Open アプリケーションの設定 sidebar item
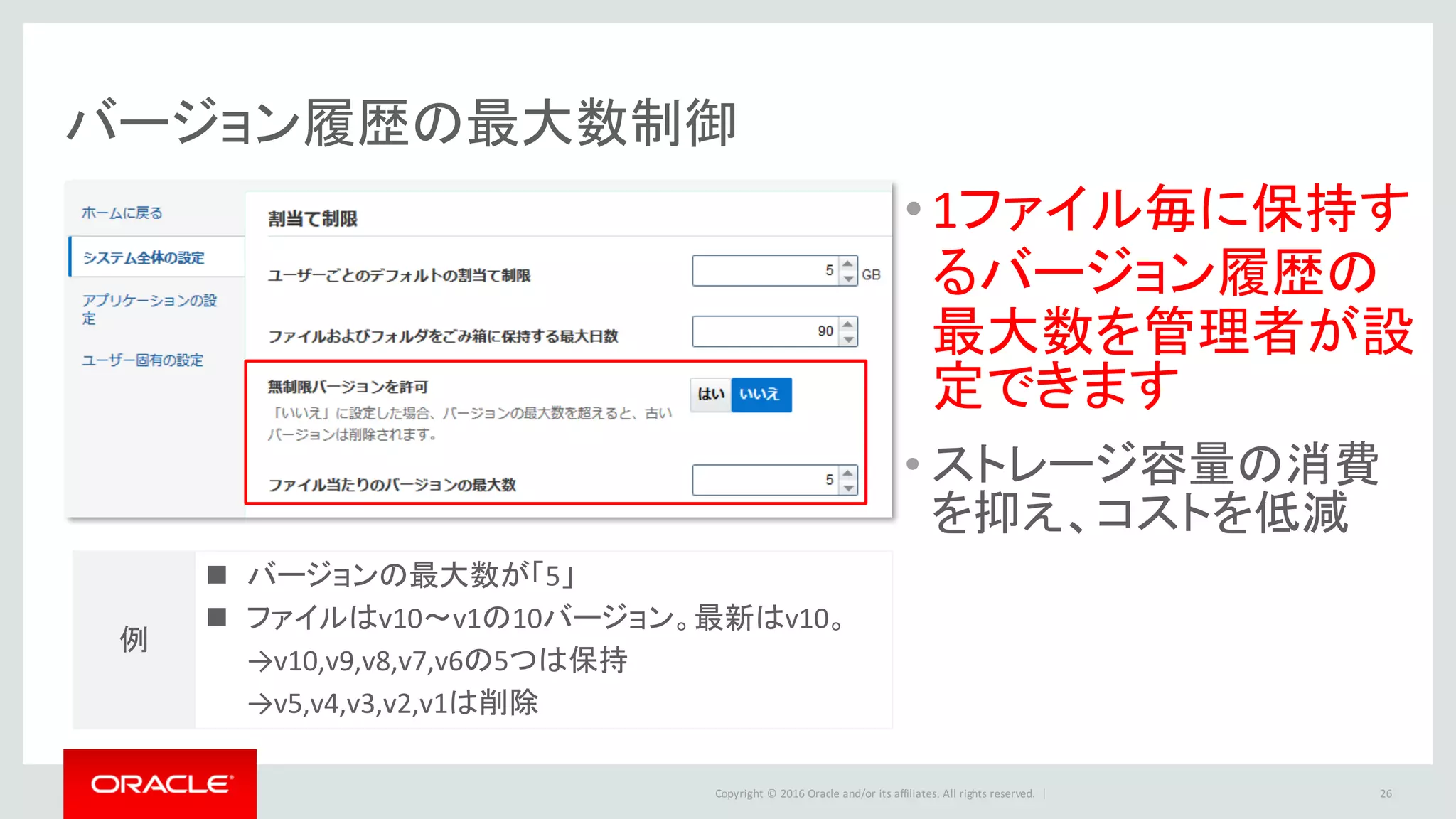Screen dimensions: 1456x819 pos(149,309)
